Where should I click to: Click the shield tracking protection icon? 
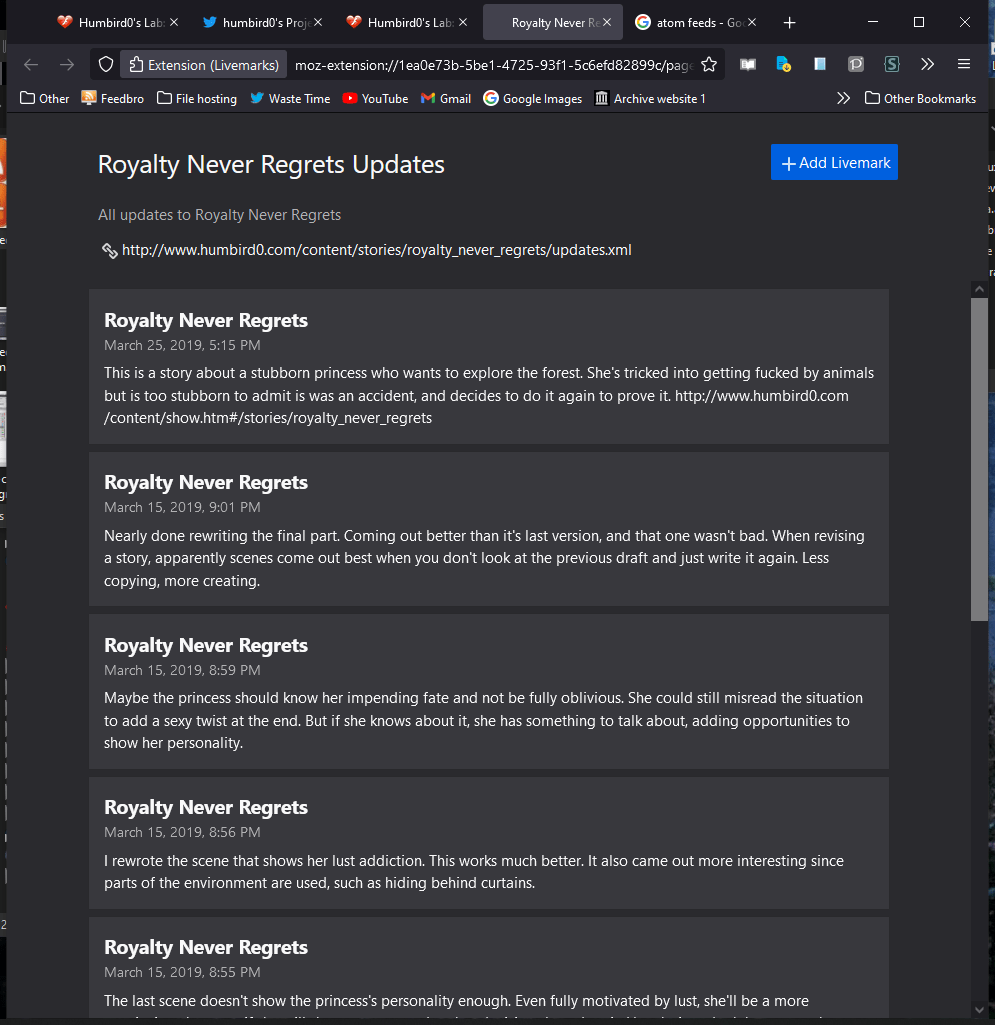105,65
